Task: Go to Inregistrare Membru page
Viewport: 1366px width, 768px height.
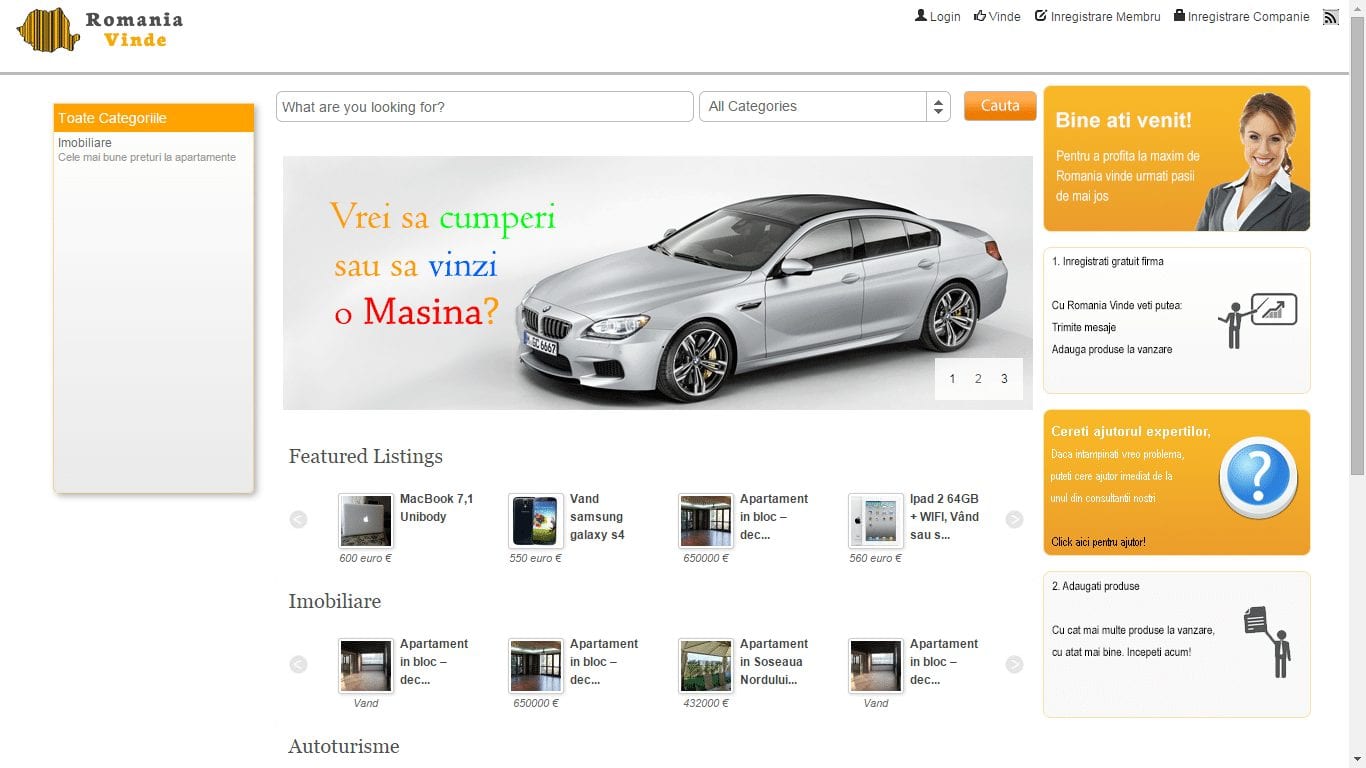Action: click(x=1098, y=17)
